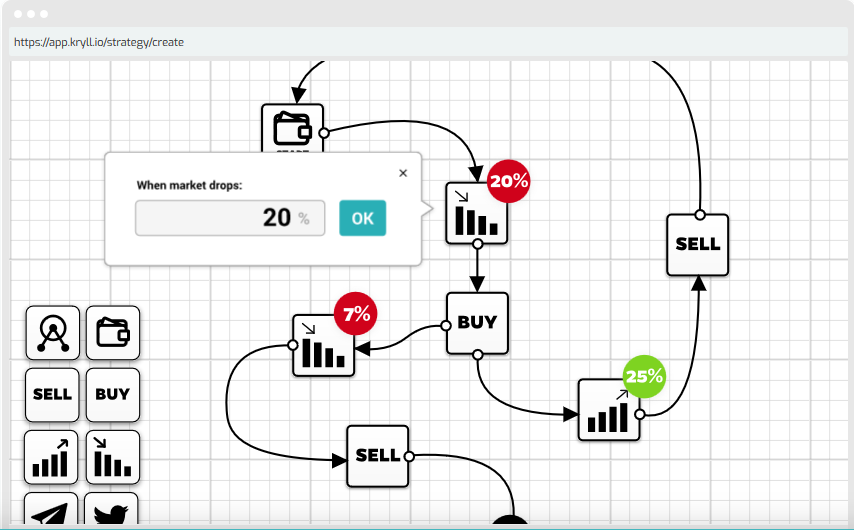Select the technical analysis compass tool in palette
This screenshot has height=530, width=854.
[x=53, y=333]
